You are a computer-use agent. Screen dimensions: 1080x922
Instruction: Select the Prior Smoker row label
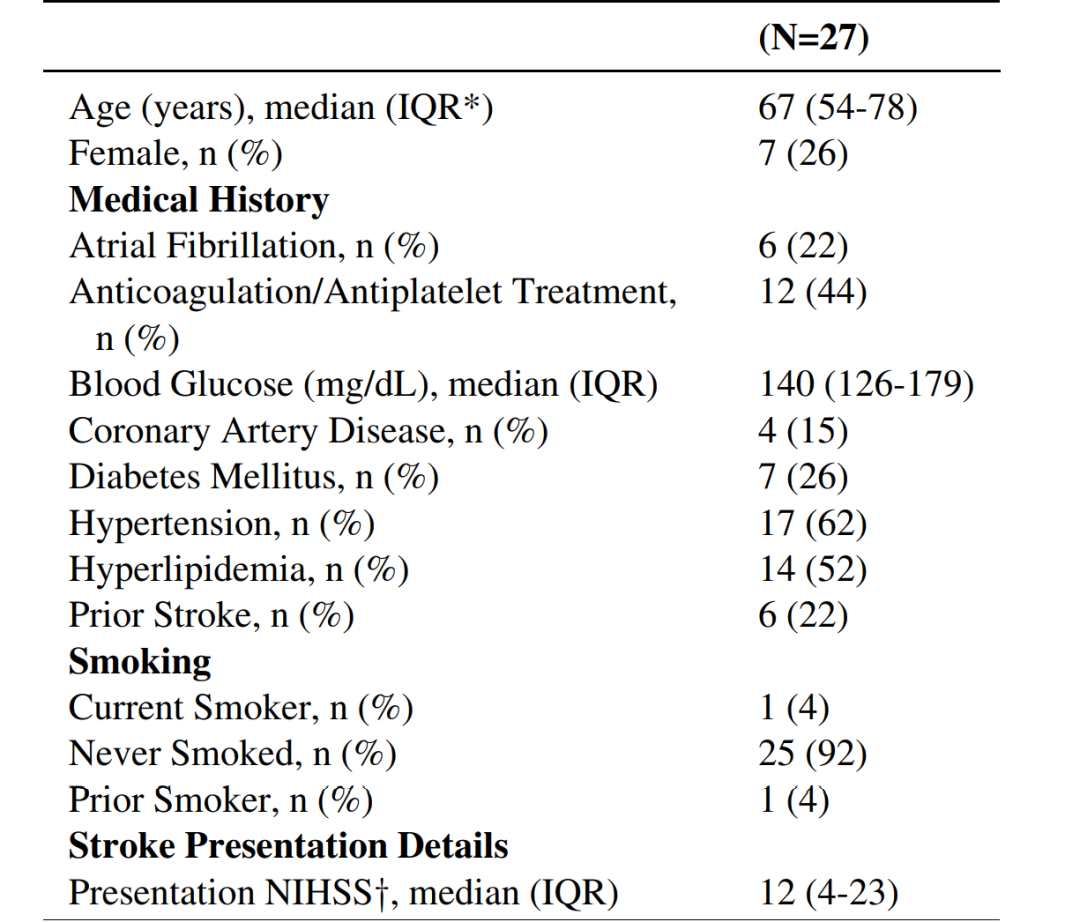click(220, 799)
